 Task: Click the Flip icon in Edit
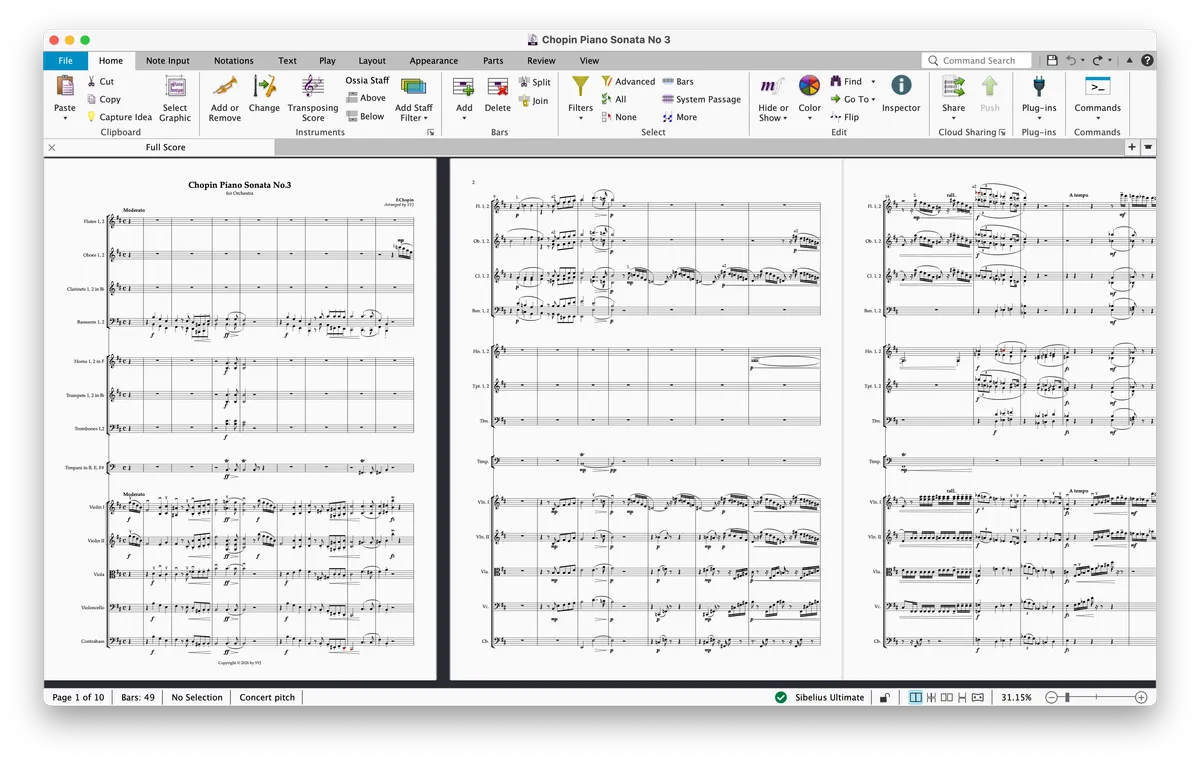(x=836, y=117)
